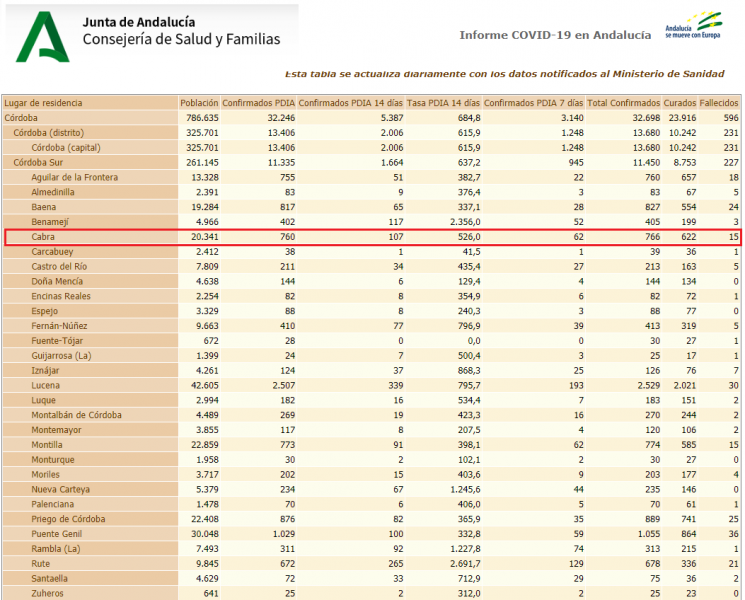
Task: Select the Fernán-Núñez row label
Action: tap(59, 326)
